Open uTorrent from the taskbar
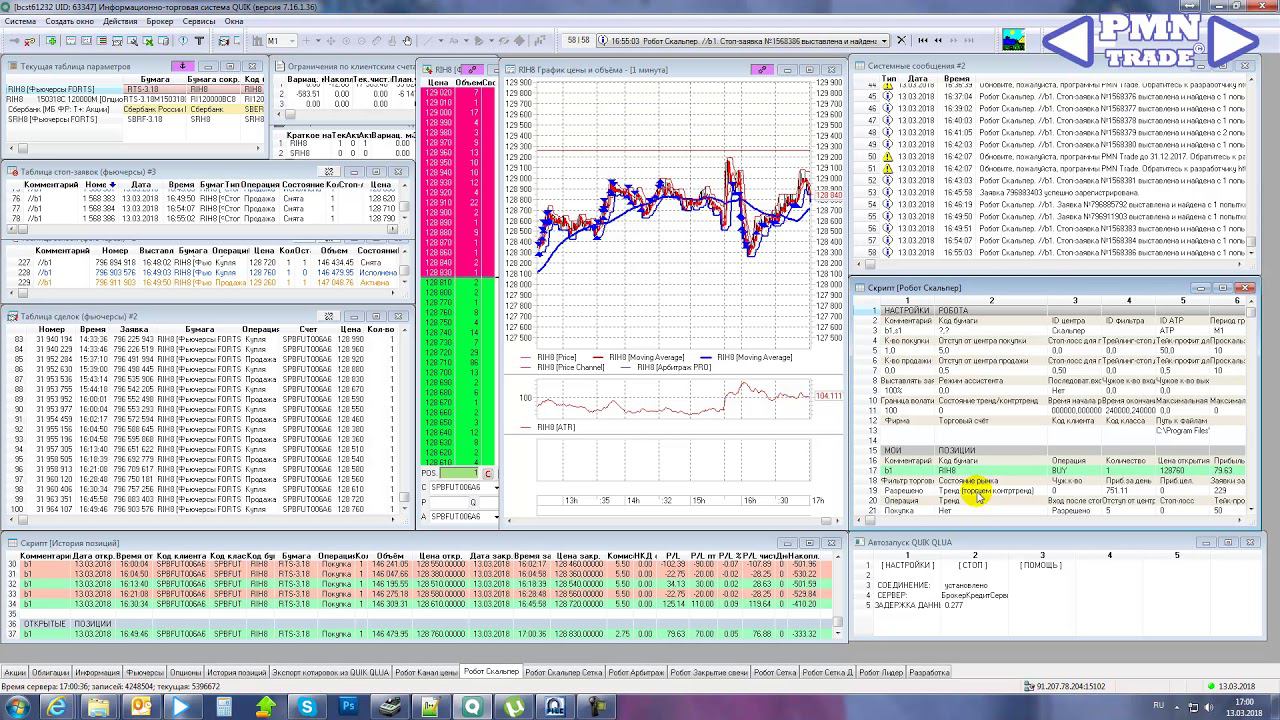1280x720 pixels. 513,707
